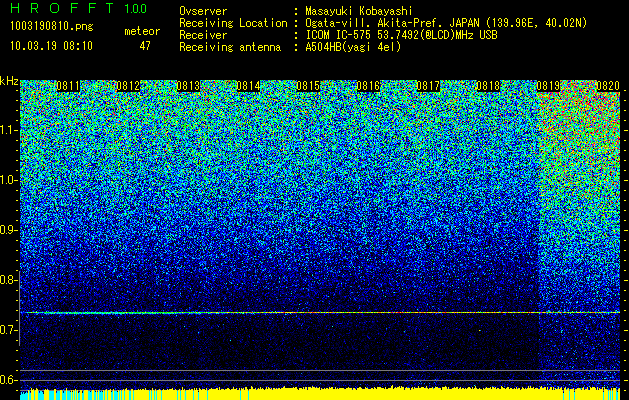Click the 0818 time marker
The image size is (629, 400).
point(488,86)
